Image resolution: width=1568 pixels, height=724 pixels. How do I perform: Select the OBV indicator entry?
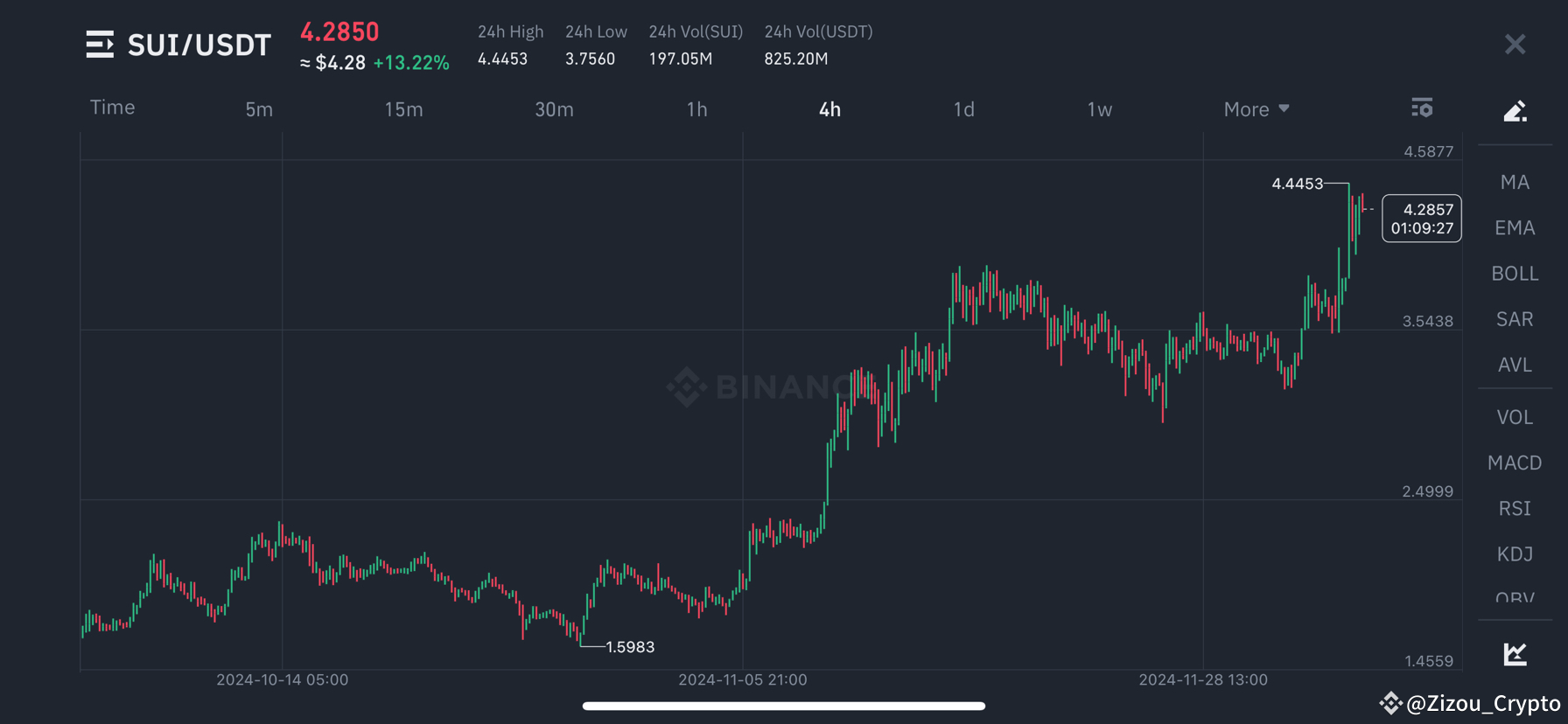1514,598
